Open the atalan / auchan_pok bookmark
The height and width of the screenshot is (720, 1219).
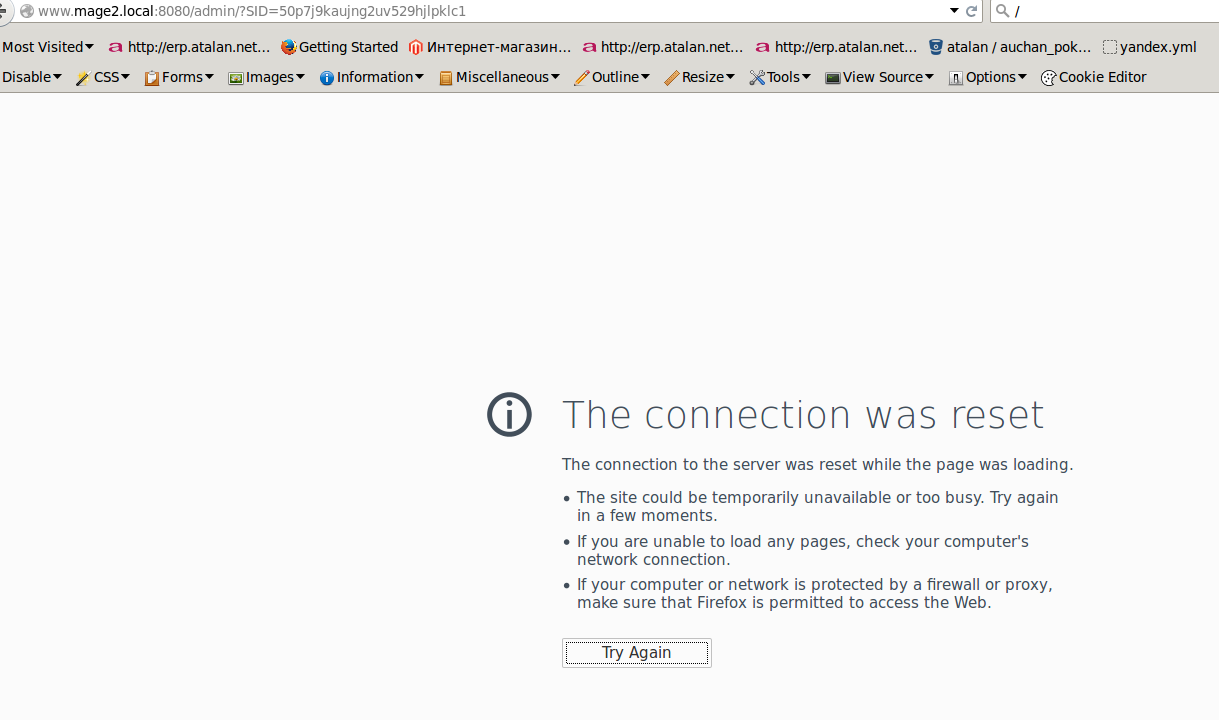pos(1010,47)
